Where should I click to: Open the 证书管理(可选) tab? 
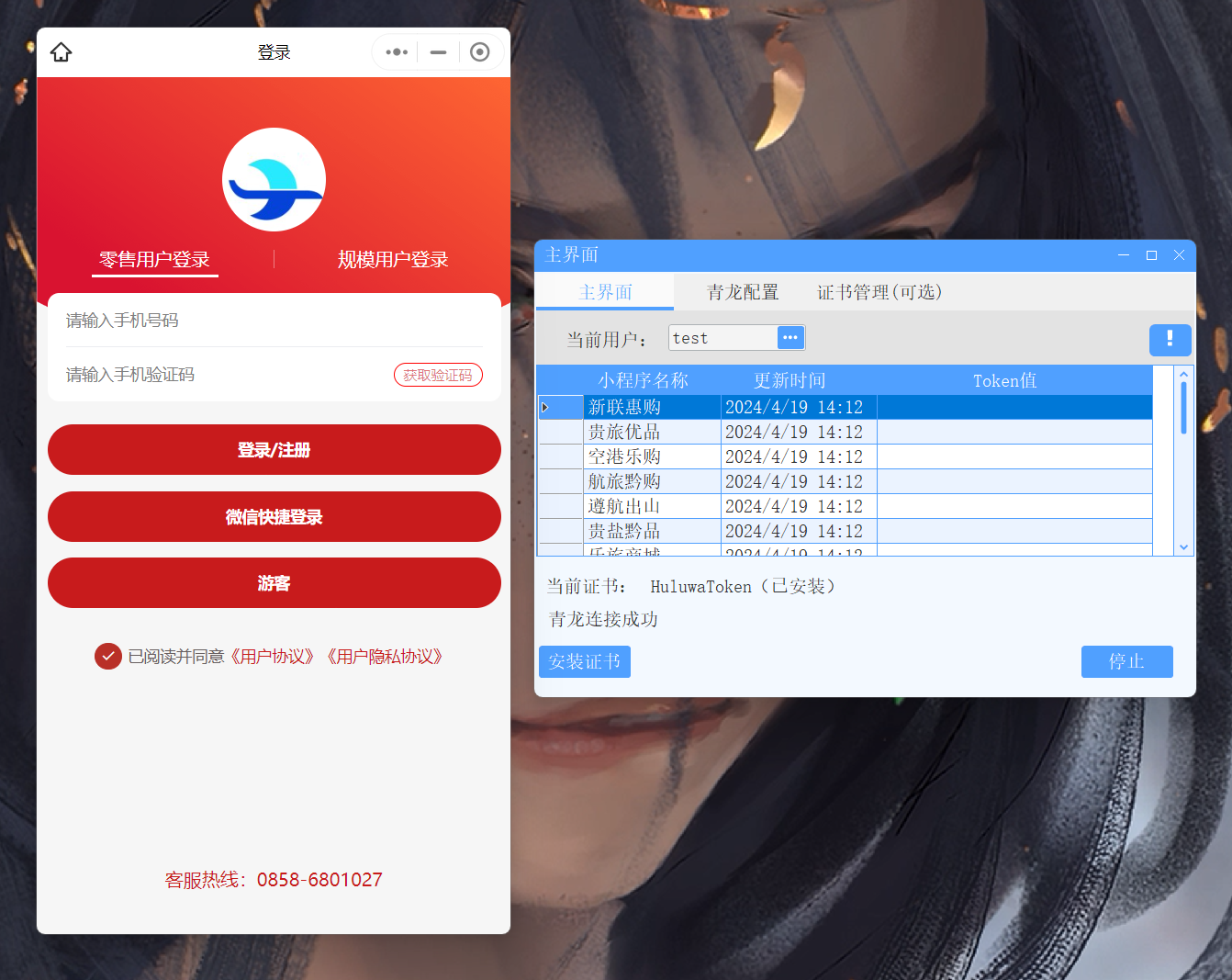(879, 292)
